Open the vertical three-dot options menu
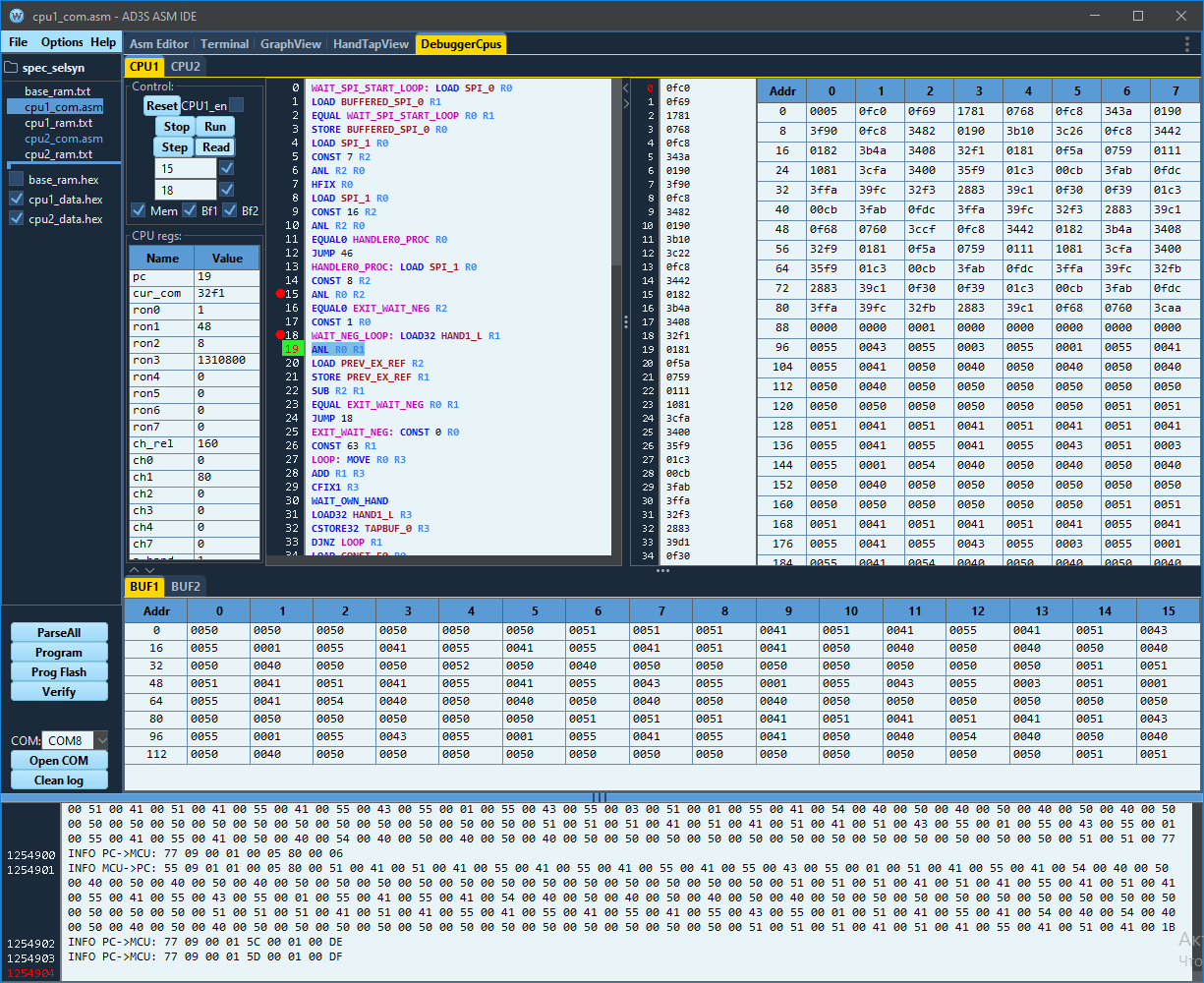This screenshot has height=983, width=1204. [x=1187, y=43]
